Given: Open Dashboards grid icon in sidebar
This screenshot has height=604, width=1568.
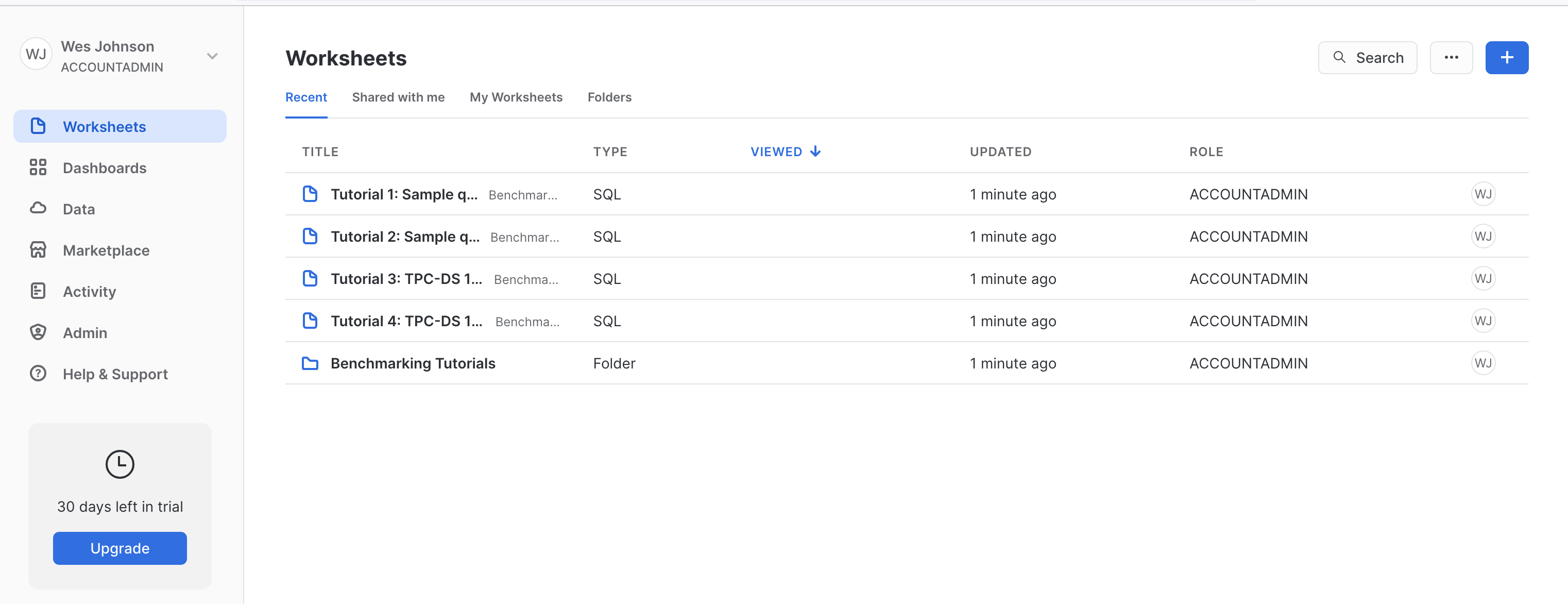Looking at the screenshot, I should 38,167.
